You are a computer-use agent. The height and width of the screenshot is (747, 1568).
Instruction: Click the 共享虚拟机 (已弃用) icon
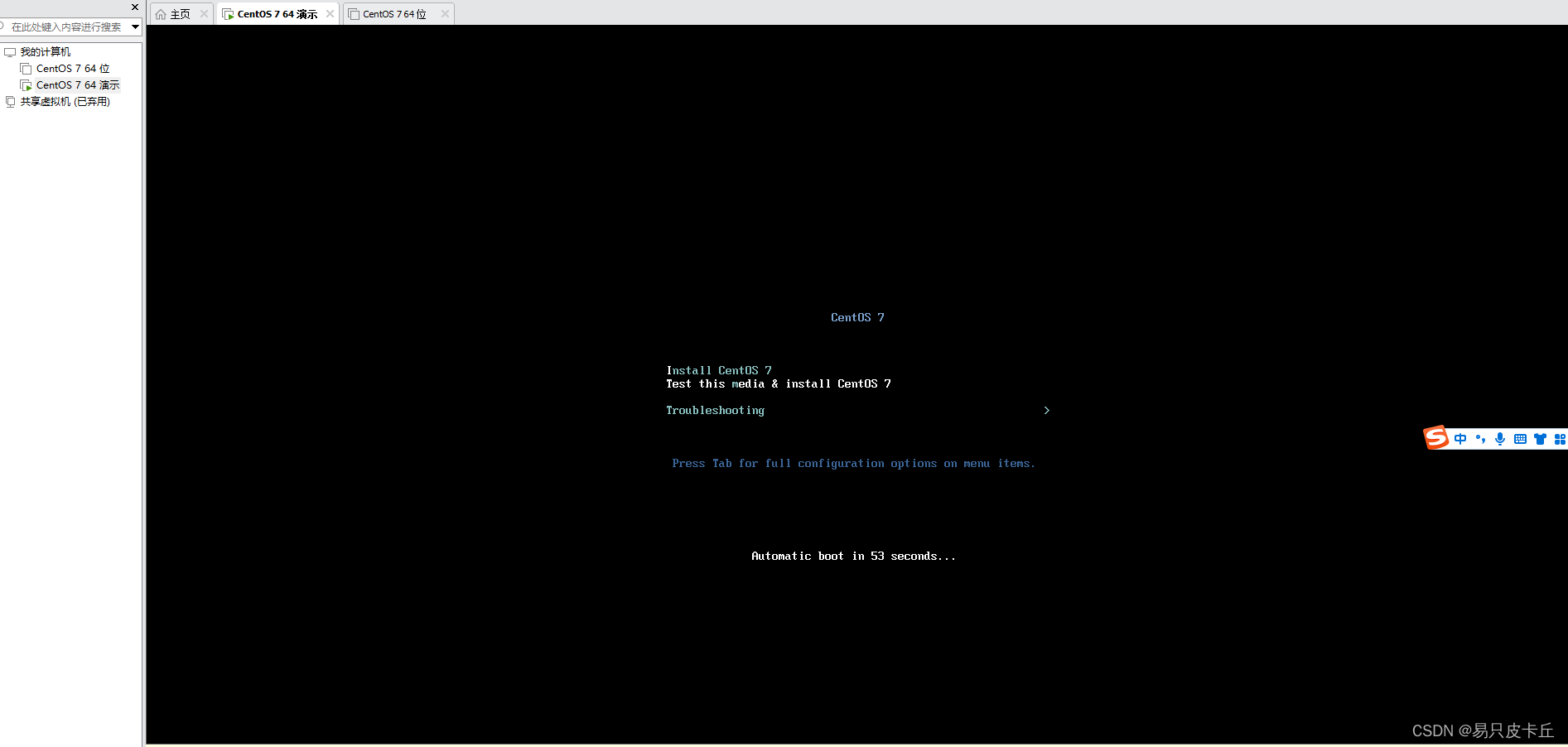click(10, 101)
